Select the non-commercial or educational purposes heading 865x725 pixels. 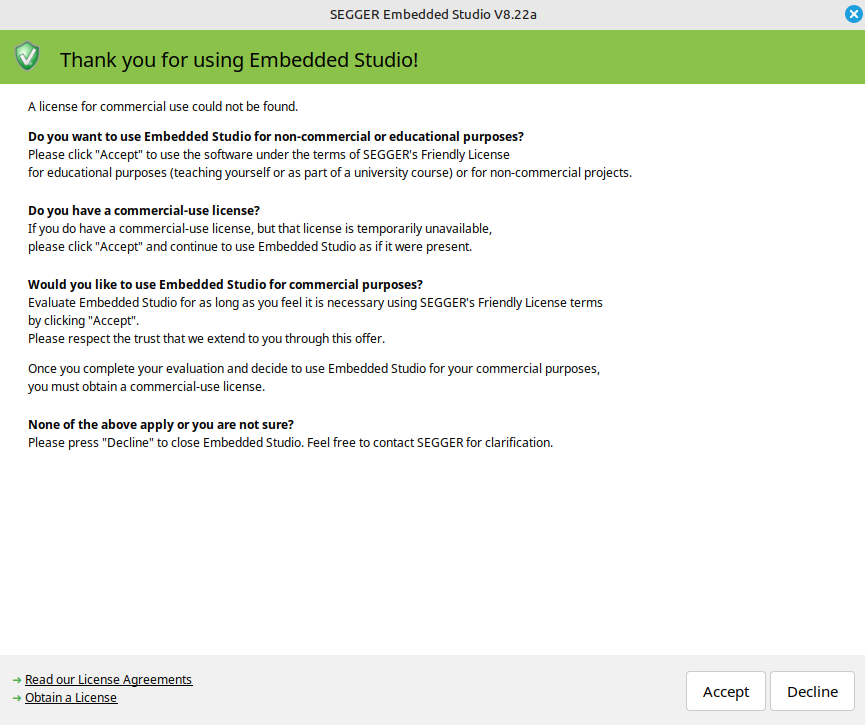click(x=276, y=136)
